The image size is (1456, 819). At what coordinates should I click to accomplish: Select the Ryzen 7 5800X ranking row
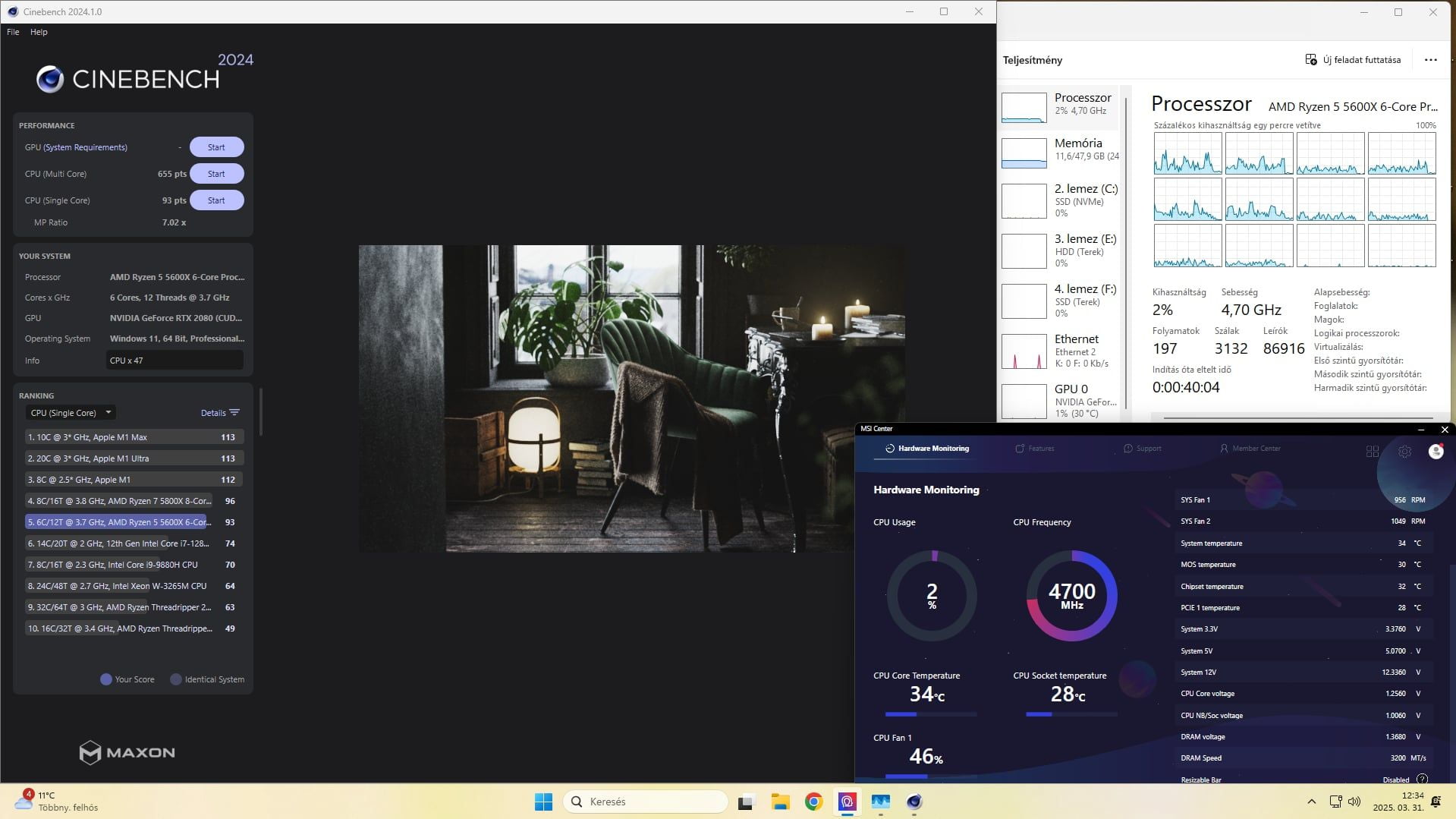point(134,501)
